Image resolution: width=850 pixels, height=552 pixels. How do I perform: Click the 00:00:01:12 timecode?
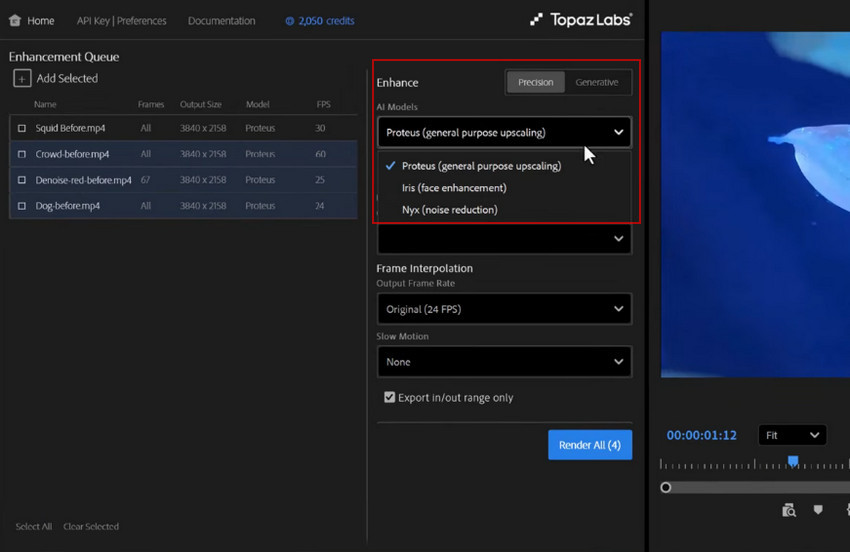tap(701, 435)
